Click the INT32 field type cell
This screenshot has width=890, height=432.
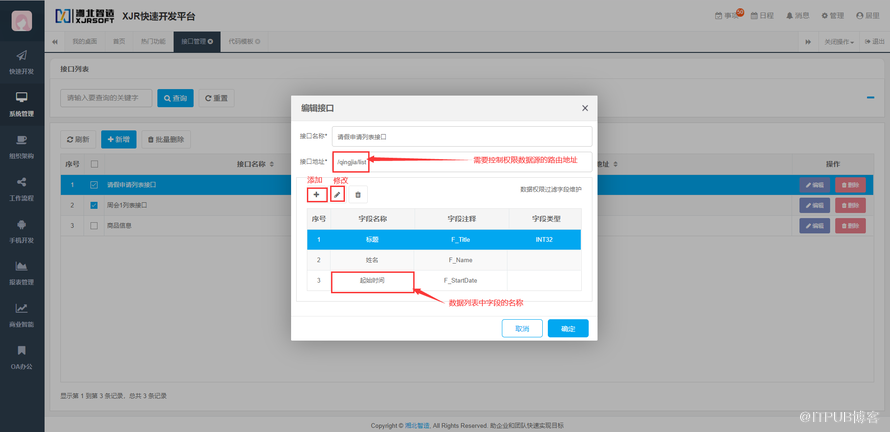pos(544,240)
